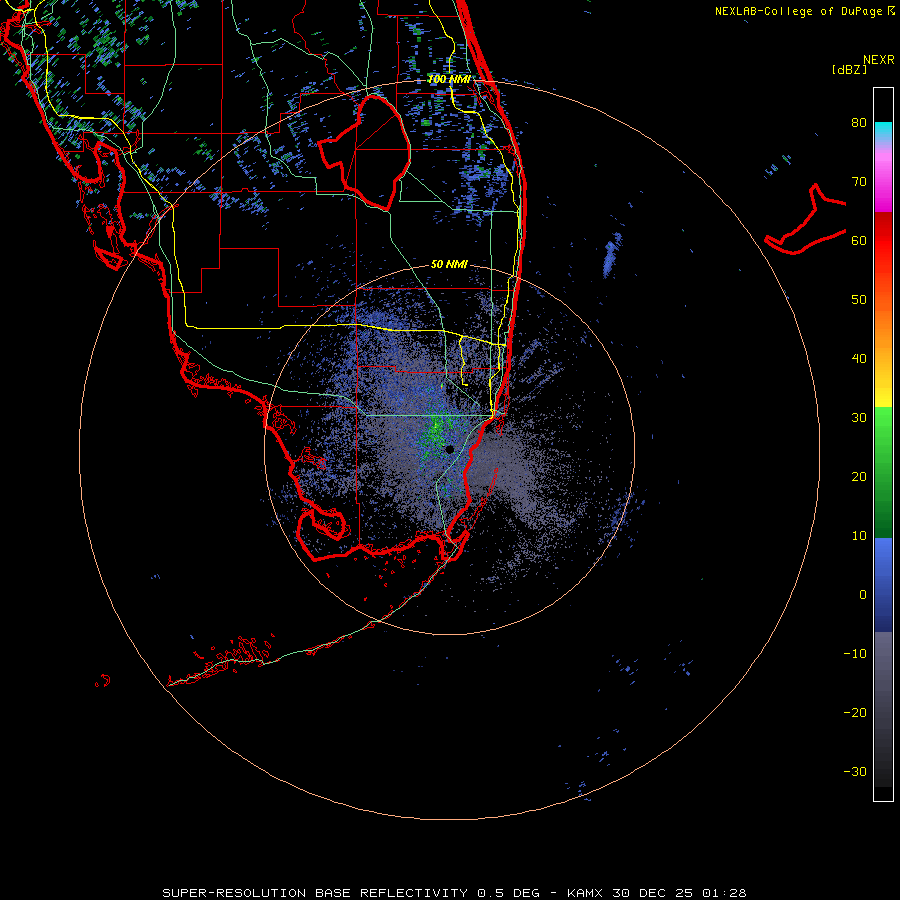Click the cyan top of the color bar
The height and width of the screenshot is (900, 900).
tap(883, 129)
